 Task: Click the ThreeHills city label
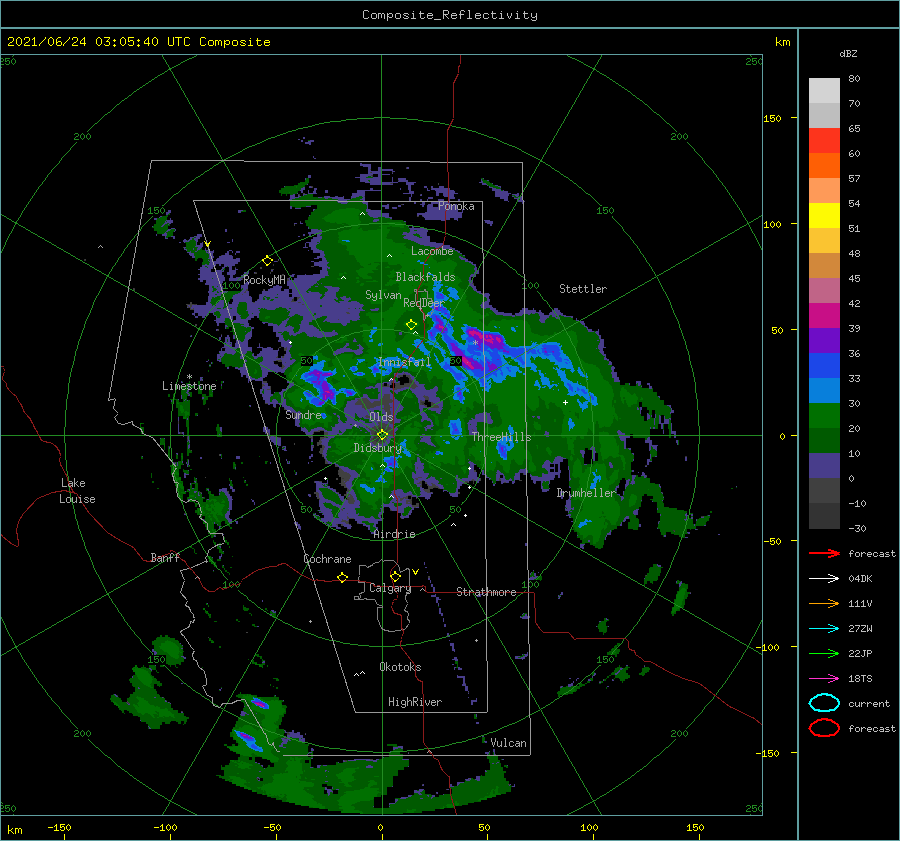[x=501, y=437]
